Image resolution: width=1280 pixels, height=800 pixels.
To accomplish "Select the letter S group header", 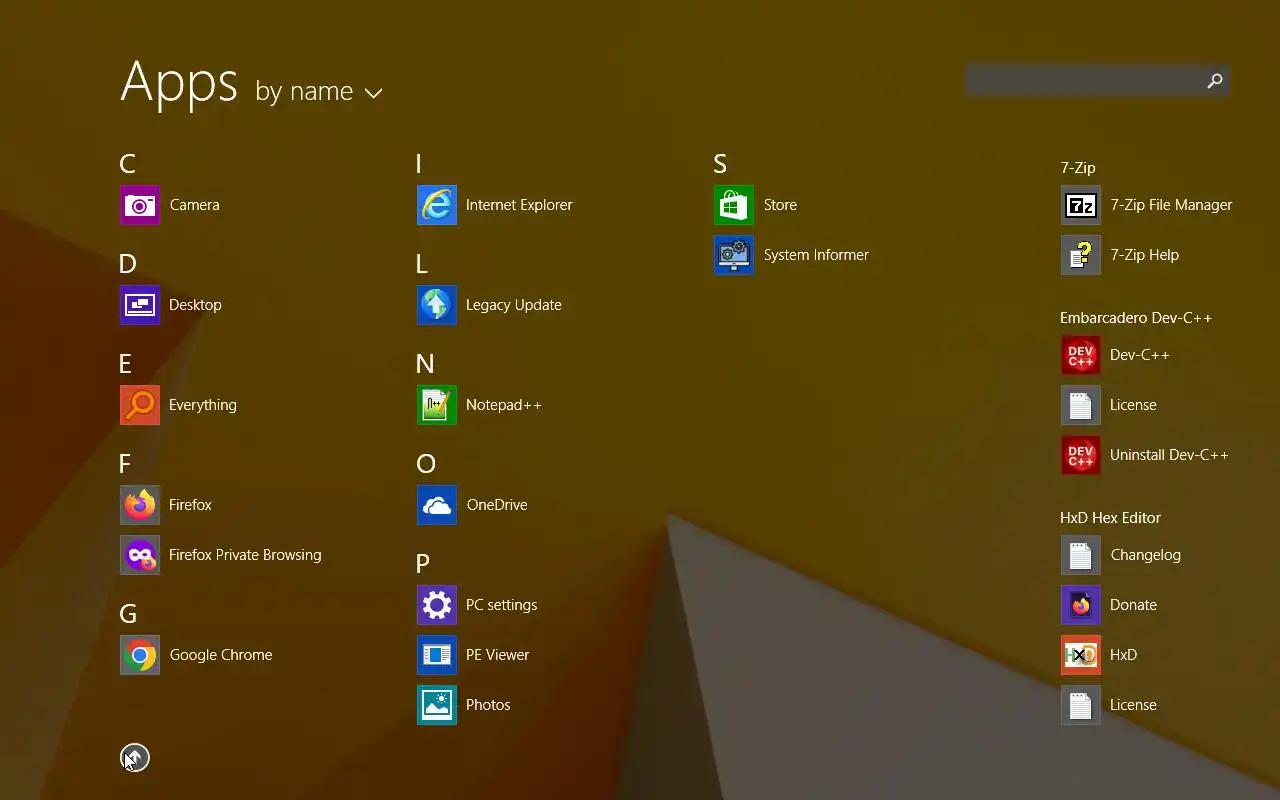I will 720,164.
